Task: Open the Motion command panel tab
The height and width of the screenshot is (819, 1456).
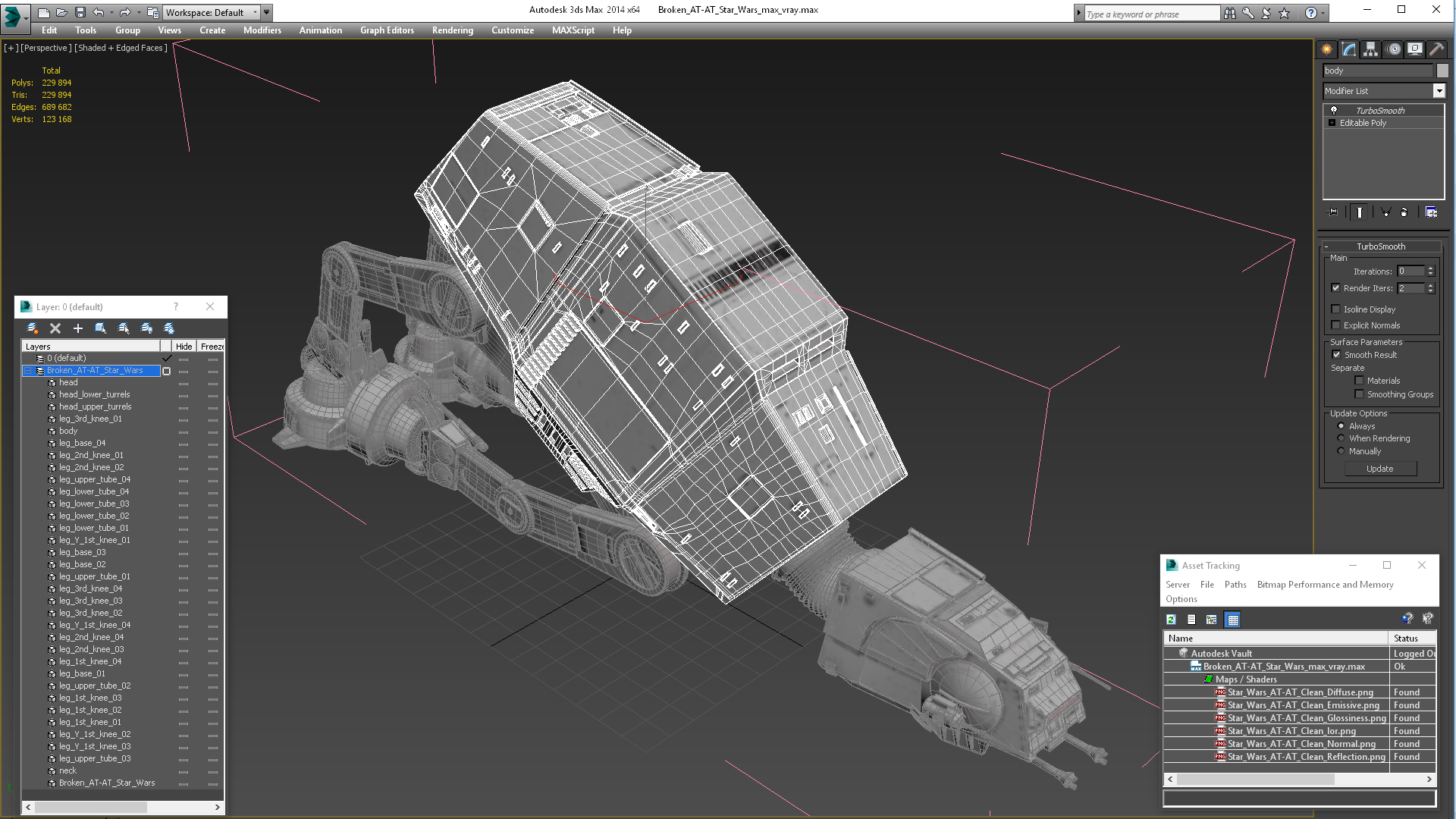Action: (x=1393, y=49)
